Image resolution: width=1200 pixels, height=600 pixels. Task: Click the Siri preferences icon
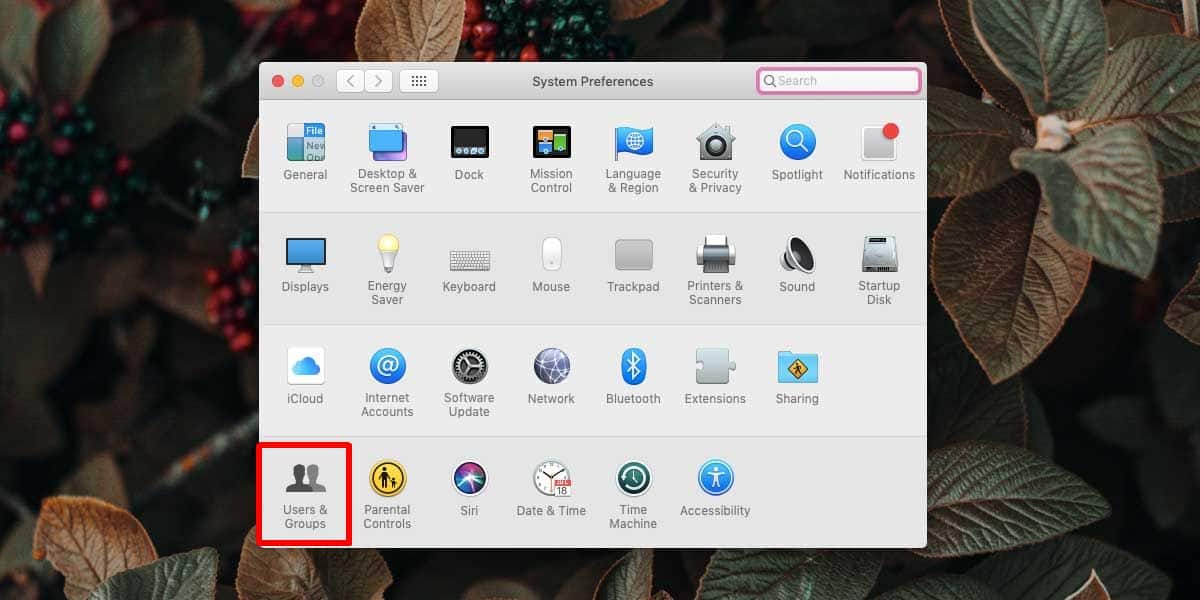(x=469, y=480)
